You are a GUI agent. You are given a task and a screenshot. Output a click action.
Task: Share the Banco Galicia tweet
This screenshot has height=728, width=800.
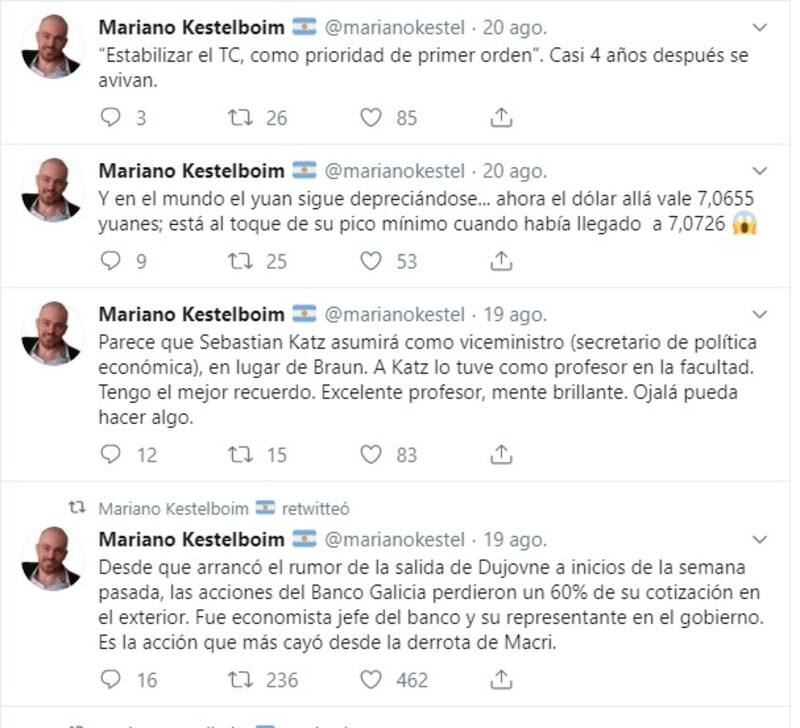[500, 680]
